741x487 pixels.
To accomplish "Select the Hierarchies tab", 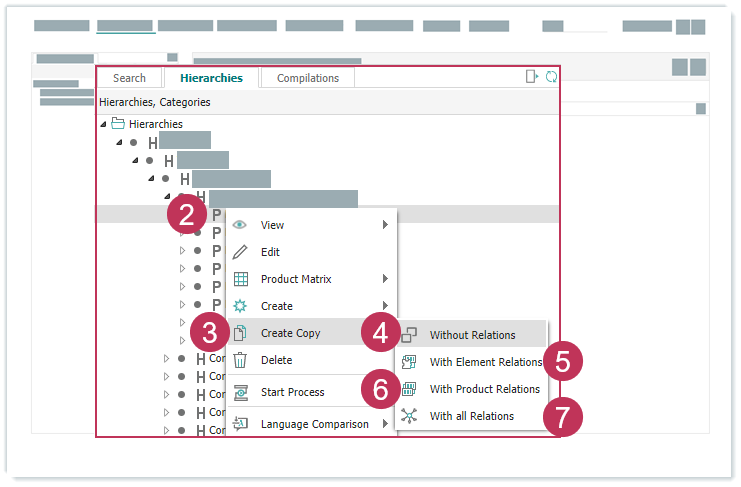I will [x=211, y=78].
